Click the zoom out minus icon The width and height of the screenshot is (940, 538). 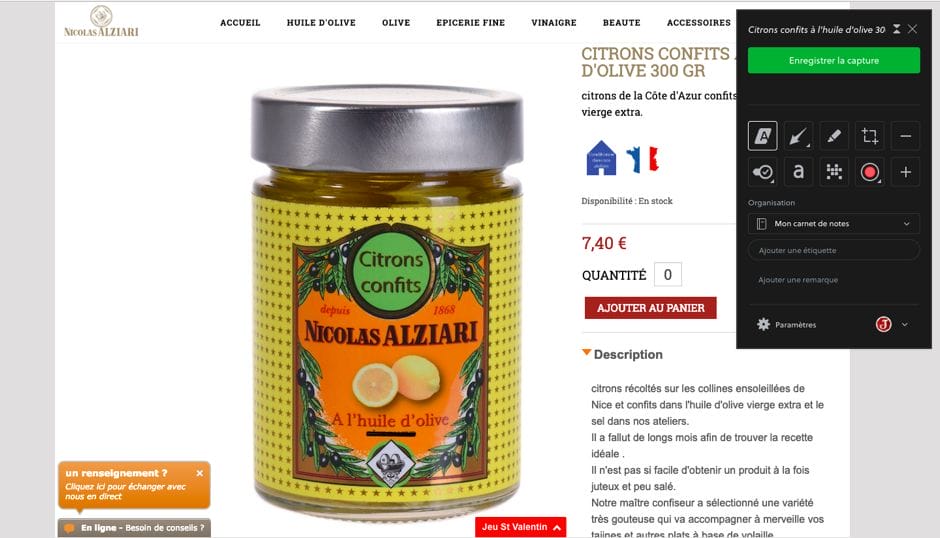[x=905, y=136]
